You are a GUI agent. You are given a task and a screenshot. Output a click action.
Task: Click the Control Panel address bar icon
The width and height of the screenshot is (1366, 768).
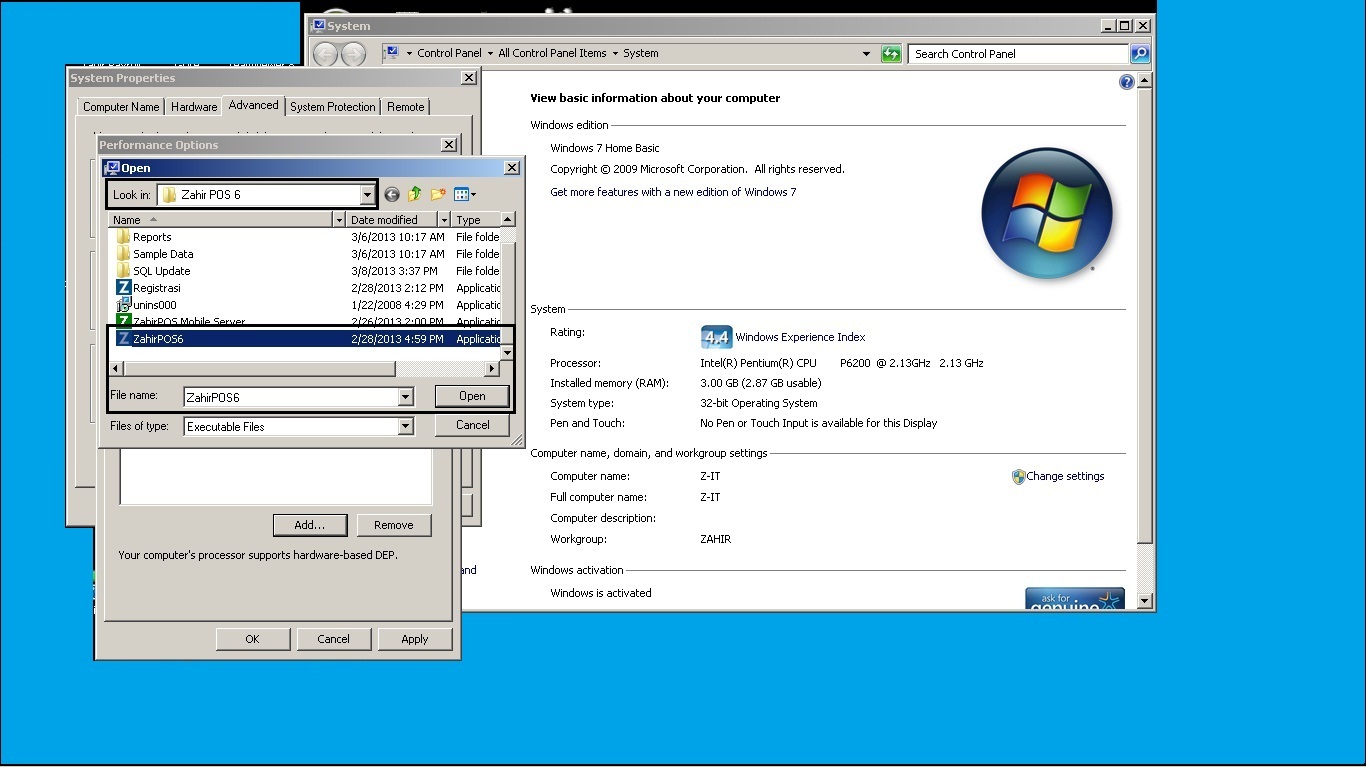click(x=392, y=53)
